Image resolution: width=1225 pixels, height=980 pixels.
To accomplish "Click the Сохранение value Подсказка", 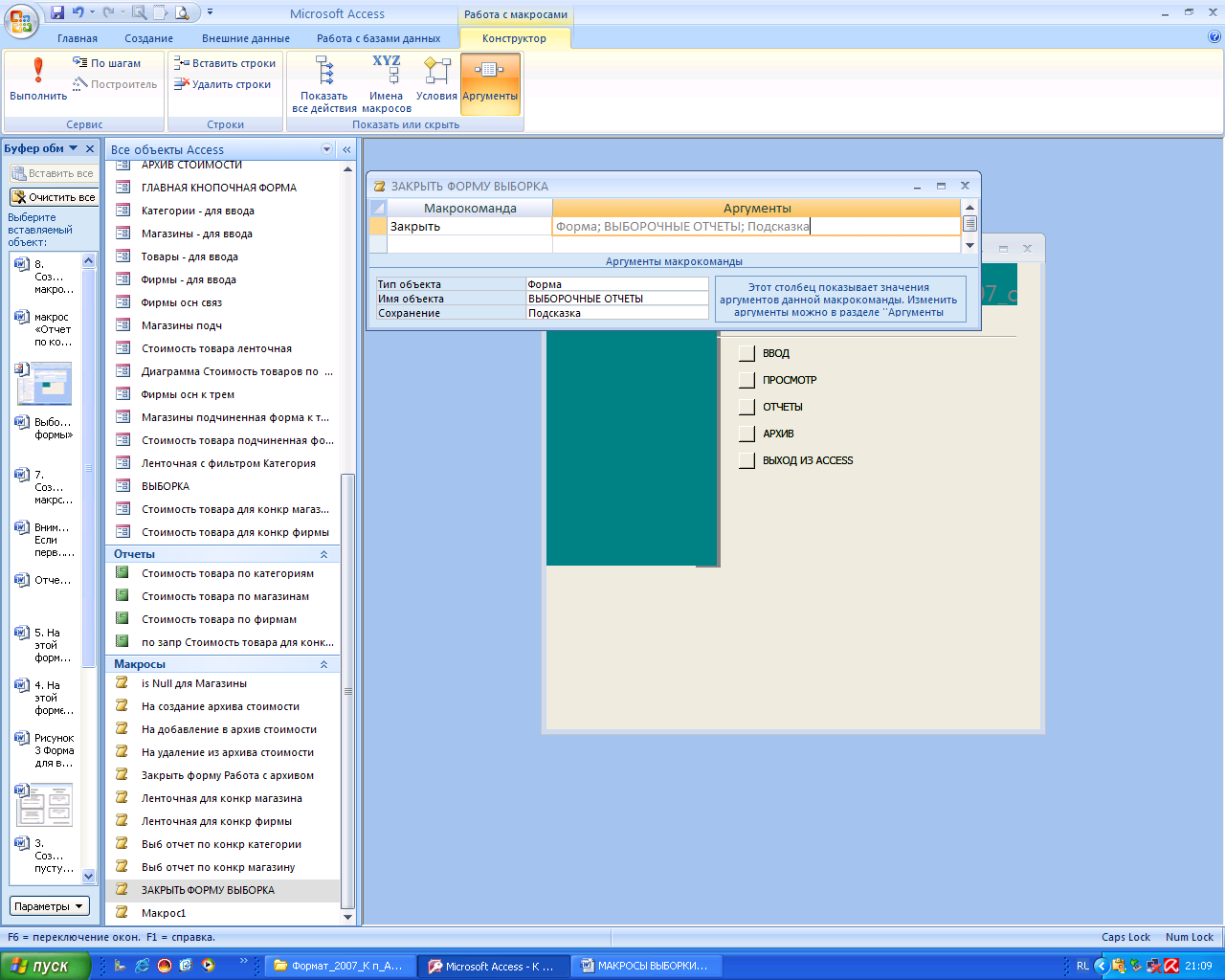I will [x=616, y=313].
